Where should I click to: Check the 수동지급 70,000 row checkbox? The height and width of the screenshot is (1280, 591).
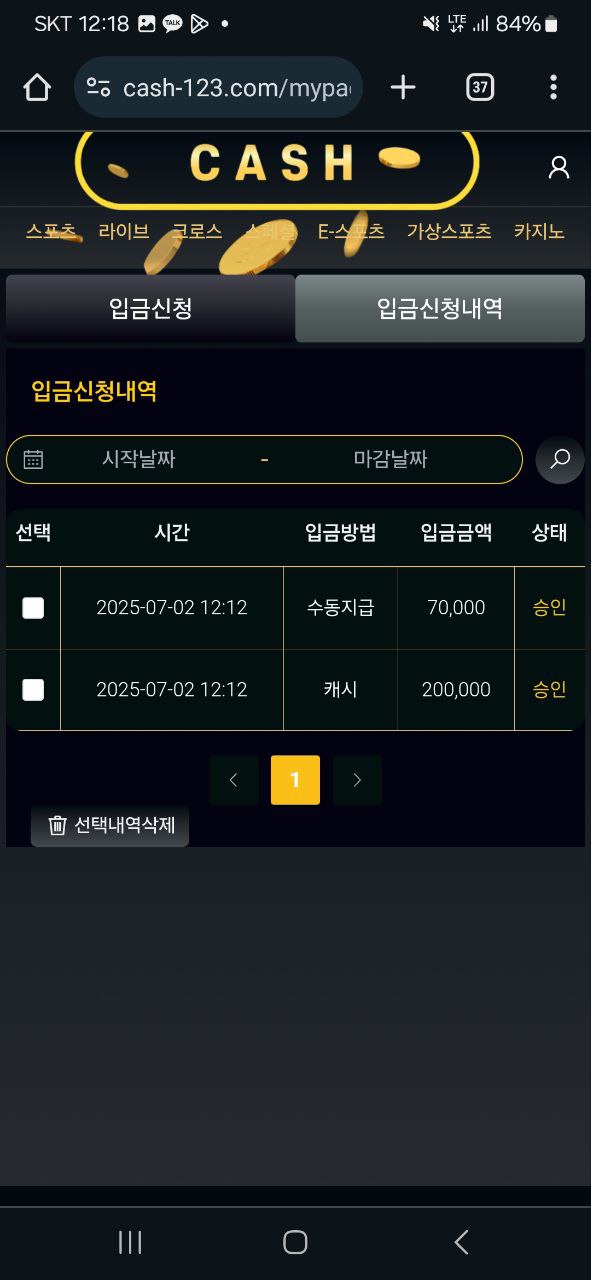(x=33, y=608)
